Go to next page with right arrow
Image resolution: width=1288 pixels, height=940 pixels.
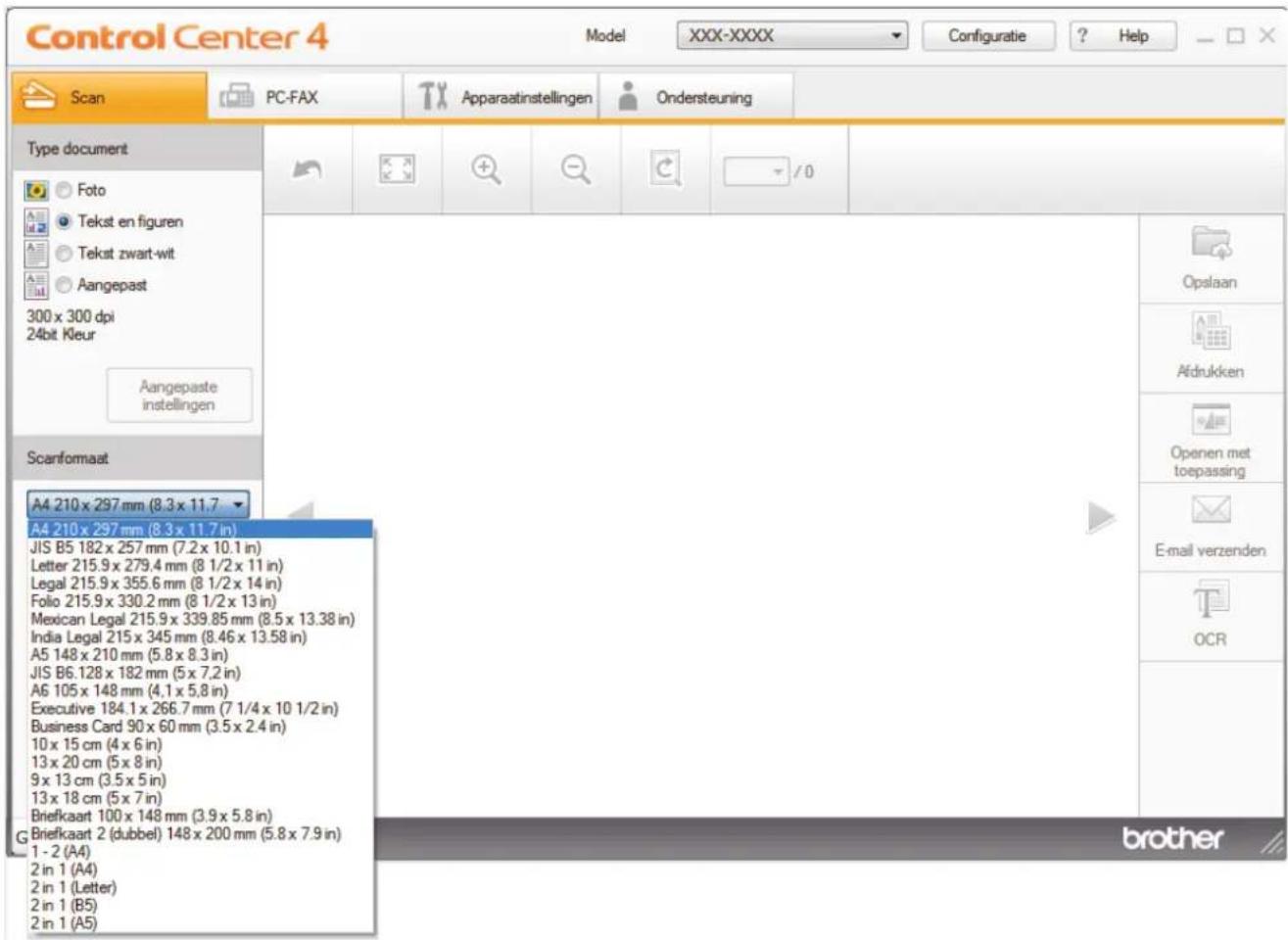pos(1101,517)
